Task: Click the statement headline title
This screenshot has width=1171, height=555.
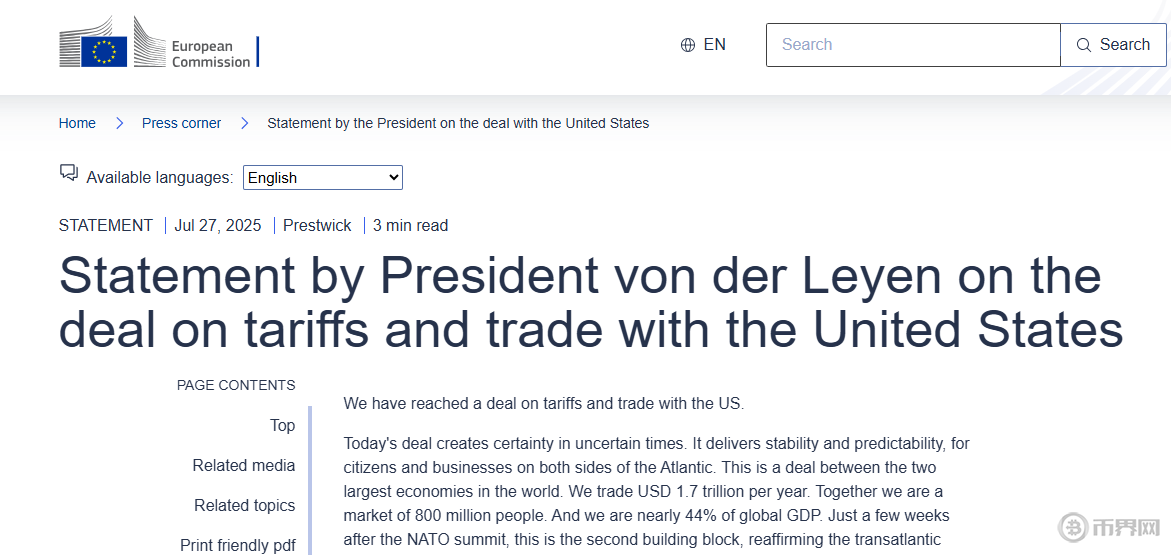Action: (590, 302)
